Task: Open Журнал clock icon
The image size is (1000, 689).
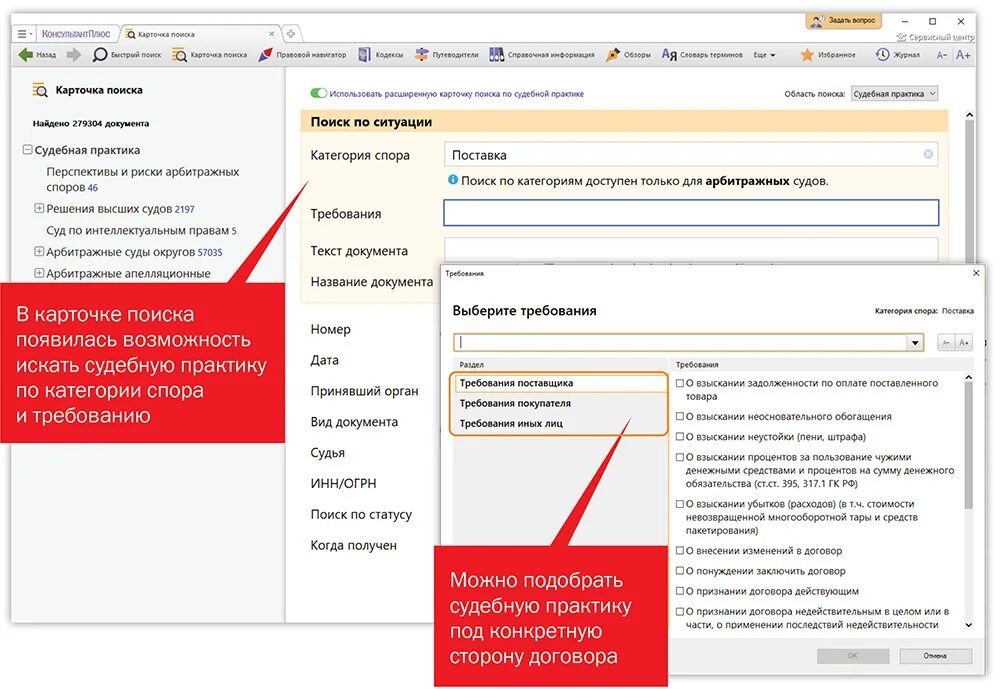Action: pyautogui.click(x=882, y=55)
